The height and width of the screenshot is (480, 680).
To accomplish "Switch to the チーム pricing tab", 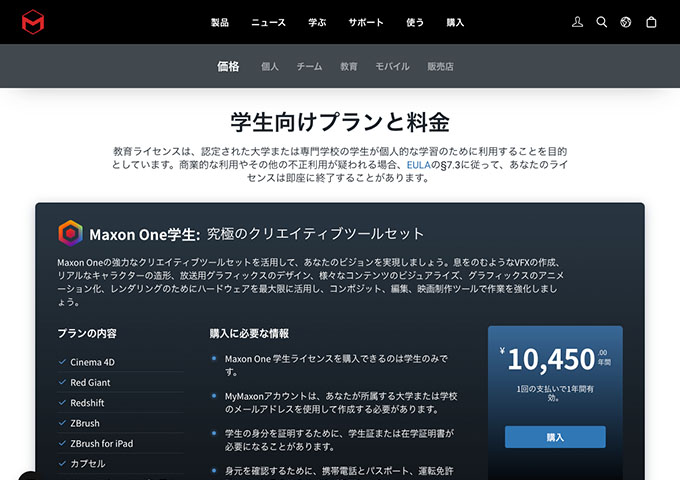I will point(309,67).
